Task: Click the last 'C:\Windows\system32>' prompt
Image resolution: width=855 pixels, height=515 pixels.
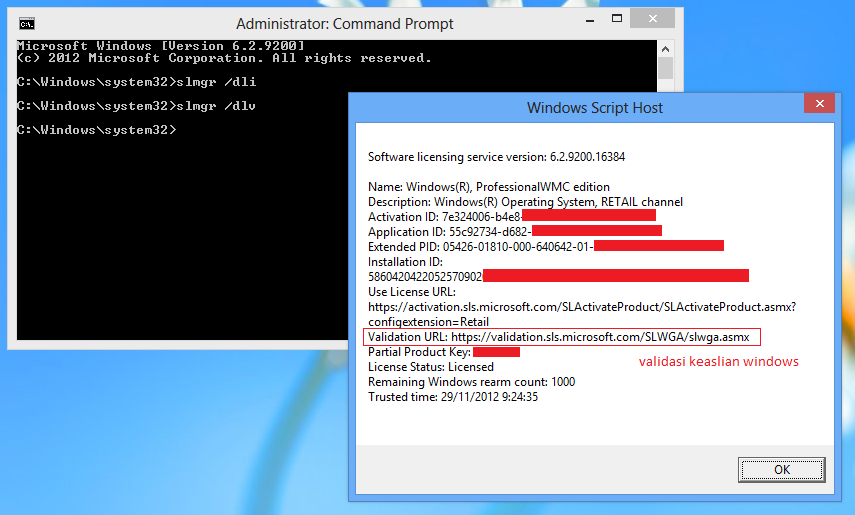Action: [97, 130]
